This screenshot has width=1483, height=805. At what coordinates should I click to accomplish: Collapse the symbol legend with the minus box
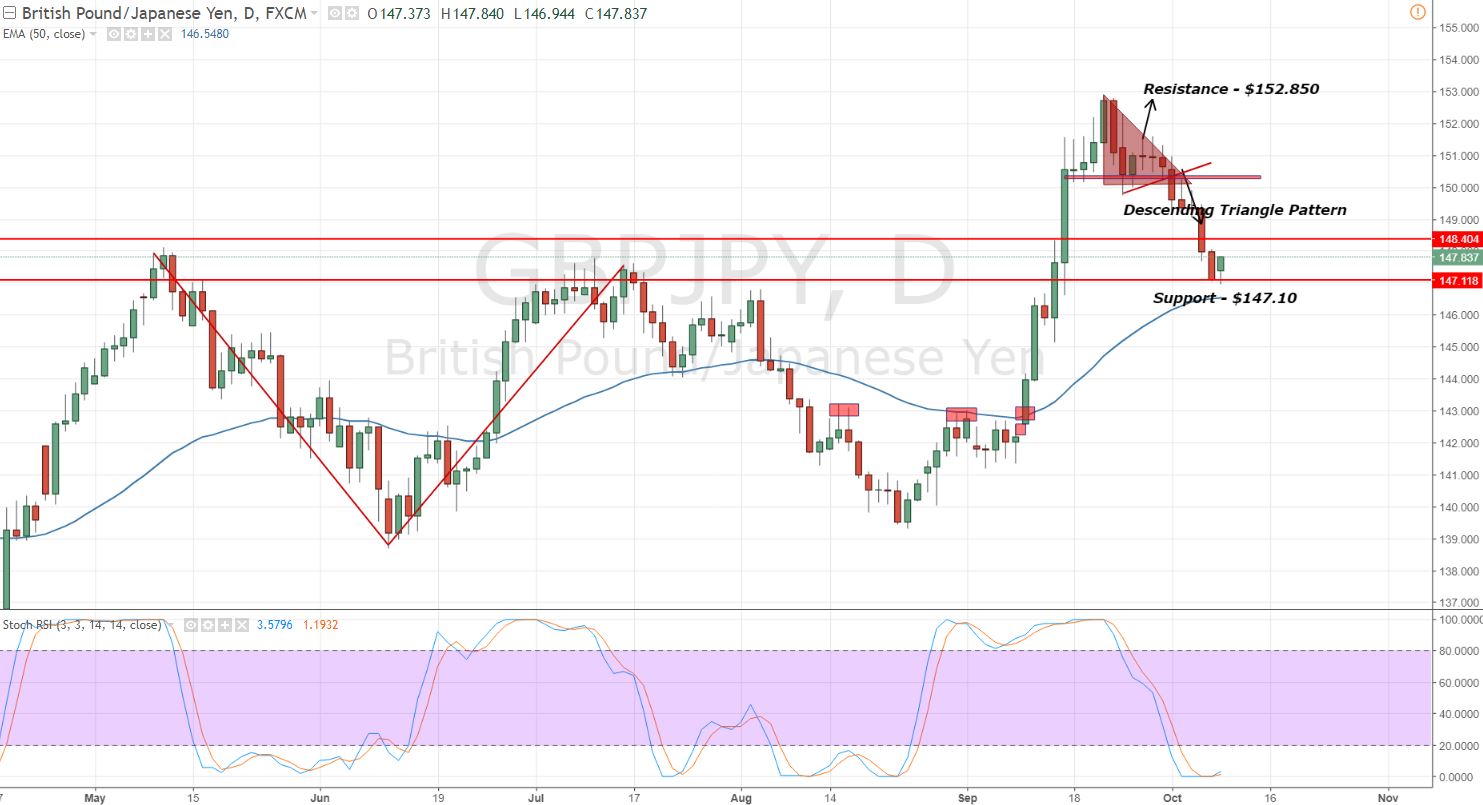tap(8, 12)
